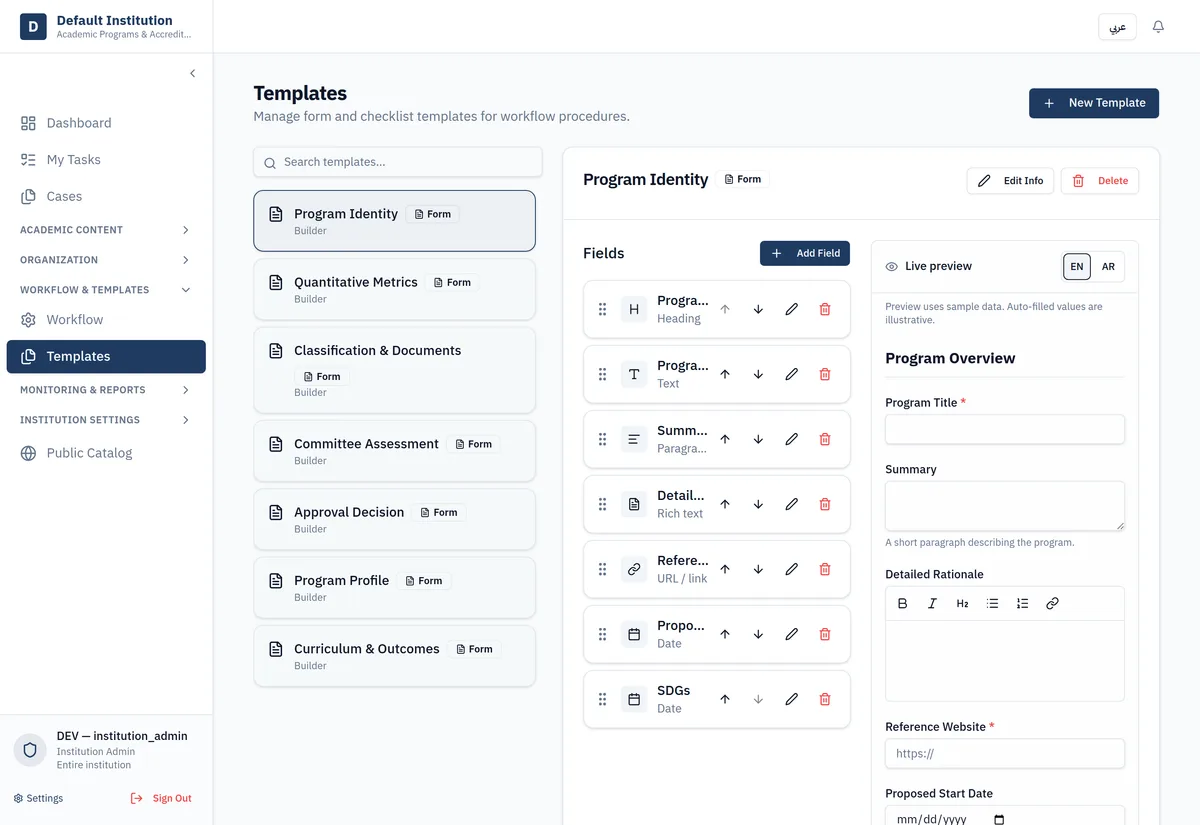Collapse the sidebar with the chevron
The height and width of the screenshot is (825, 1200).
(x=192, y=73)
